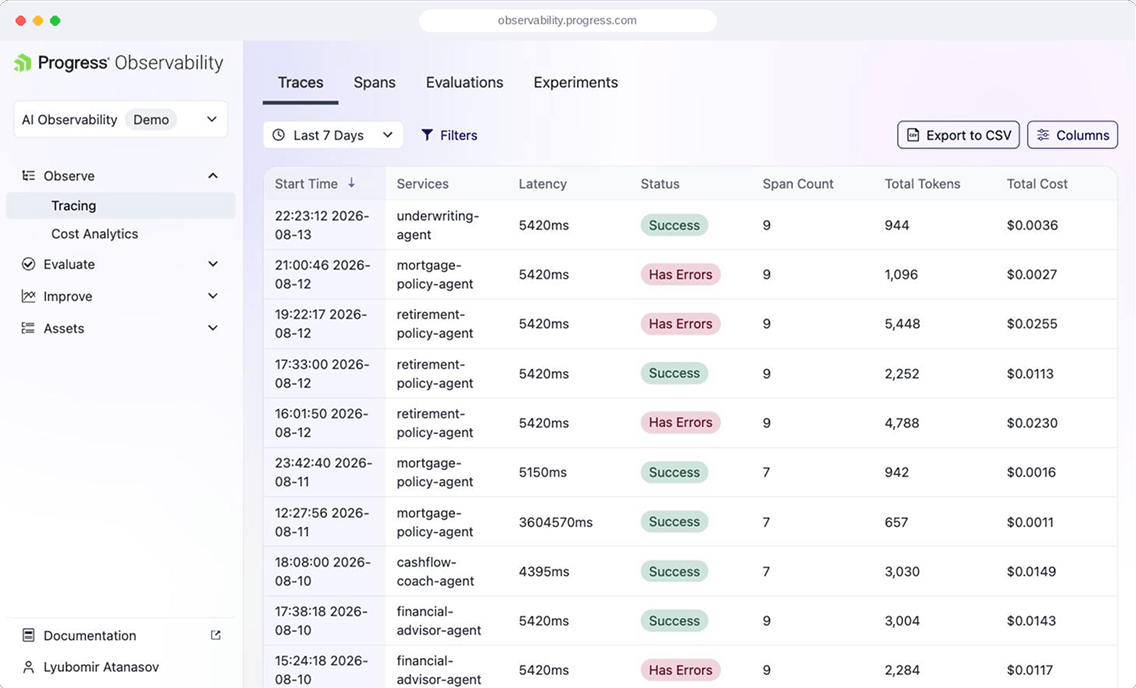The image size is (1136, 688).
Task: Click the Span Count column header
Action: click(798, 184)
